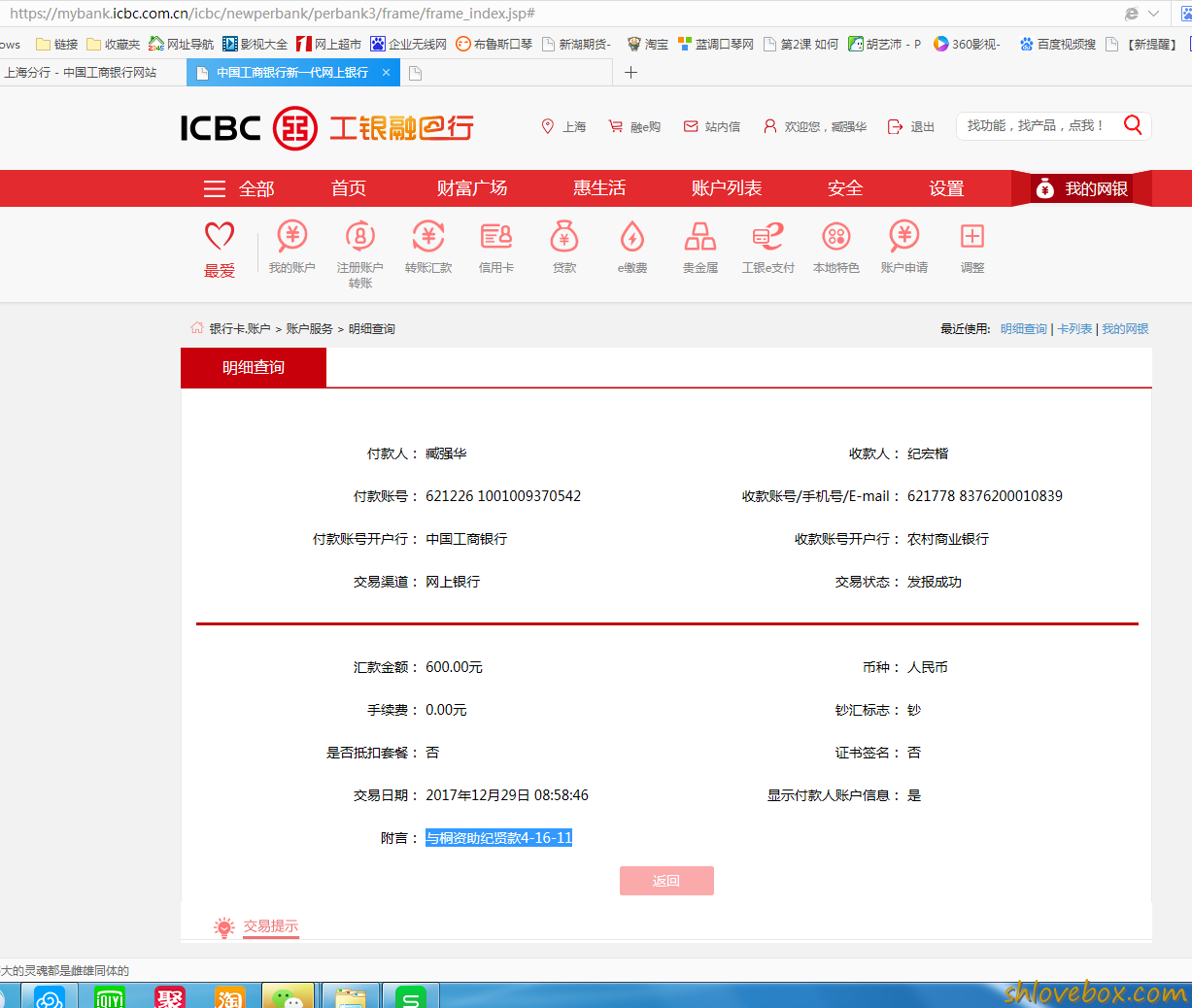Open 账户列表 menu item
This screenshot has height=1008, width=1192.
click(x=727, y=188)
